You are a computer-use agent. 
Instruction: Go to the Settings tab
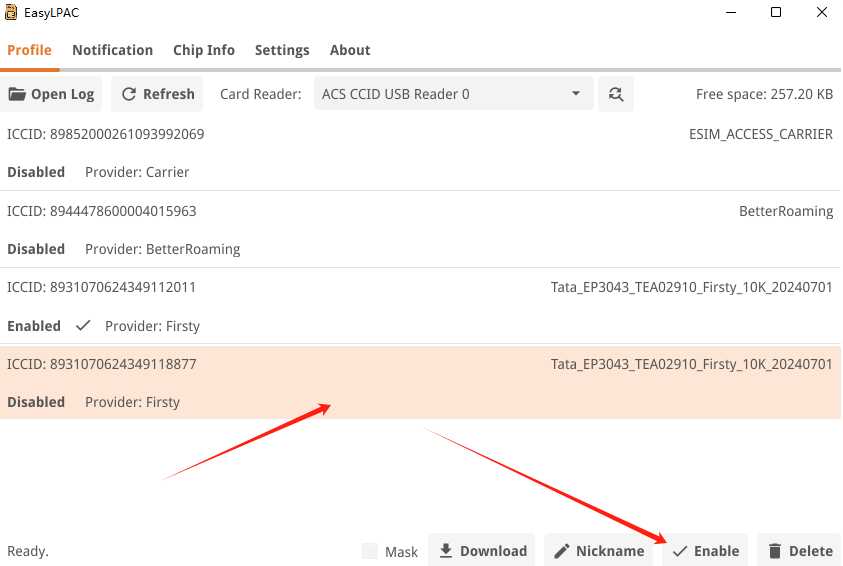(x=282, y=50)
